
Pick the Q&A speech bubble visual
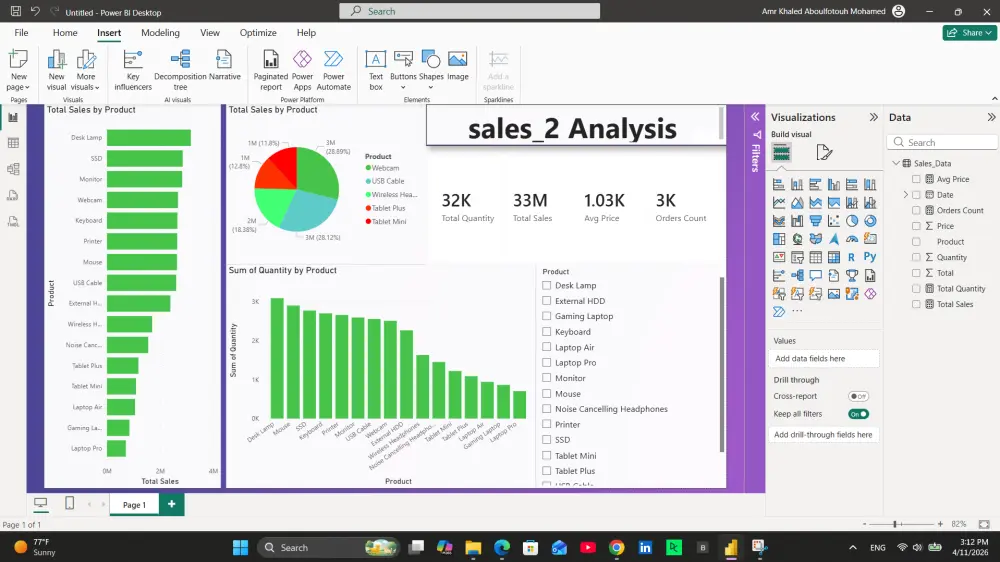(x=816, y=276)
